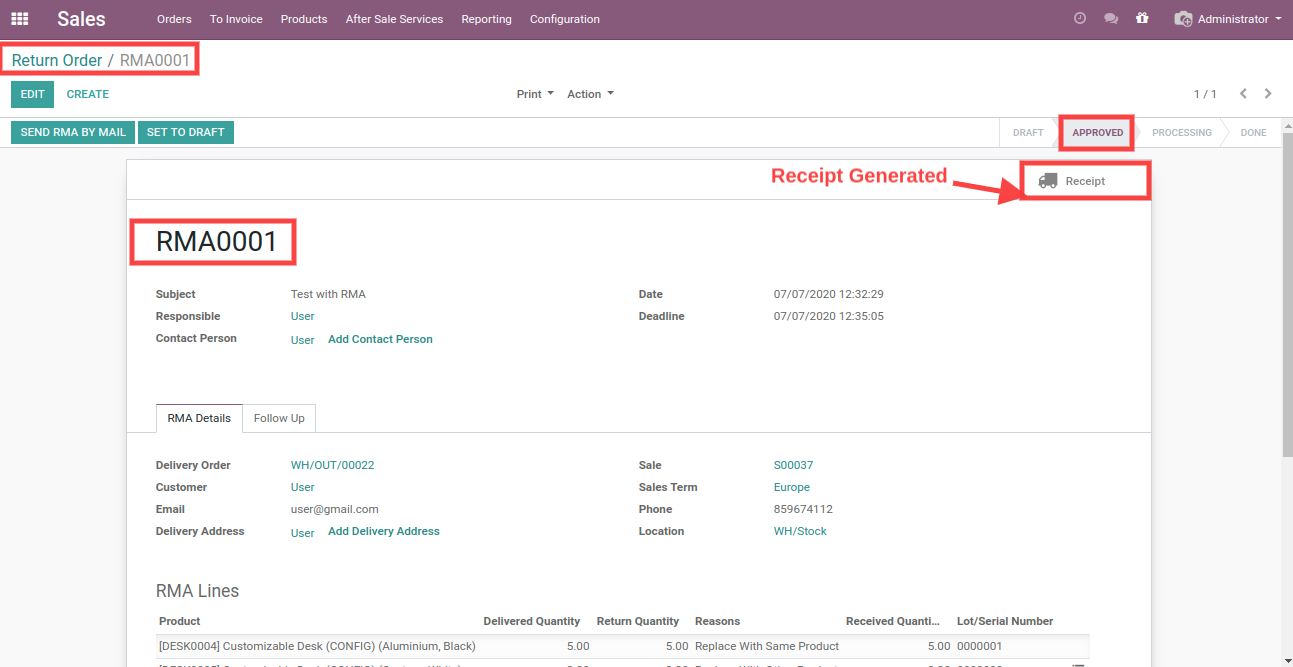
Task: Select the PROCESSING status stage
Action: click(x=1181, y=132)
